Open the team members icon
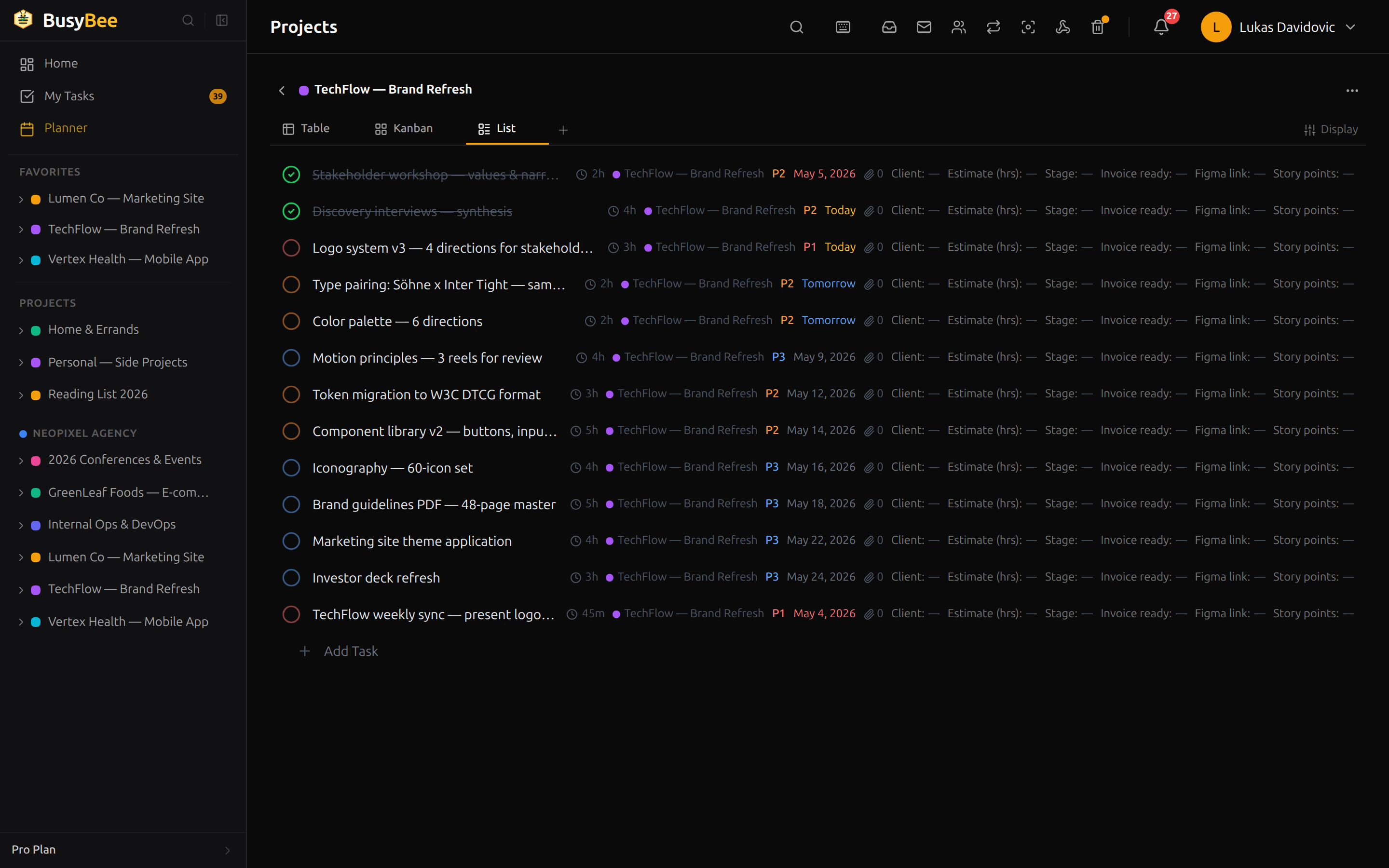Viewport: 1389px width, 868px height. coord(958,27)
